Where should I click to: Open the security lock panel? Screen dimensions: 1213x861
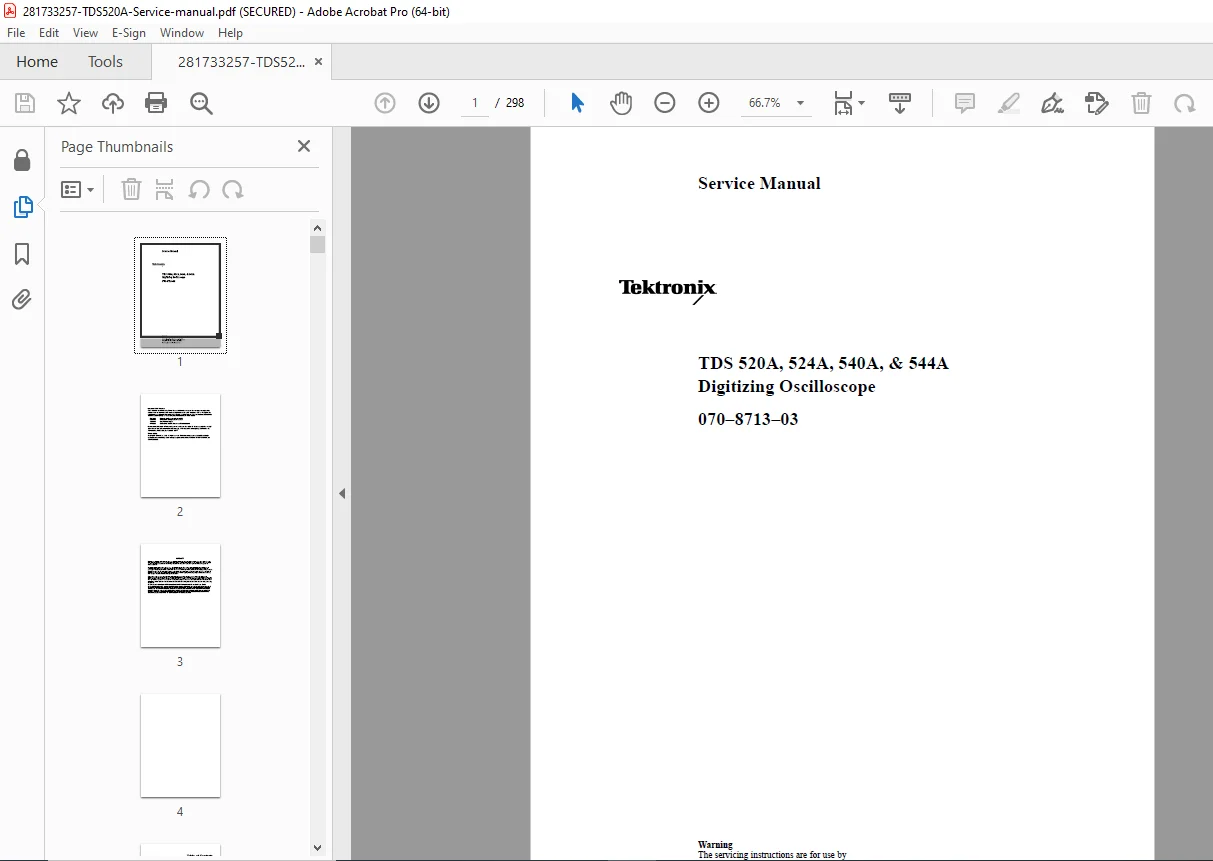(x=22, y=160)
